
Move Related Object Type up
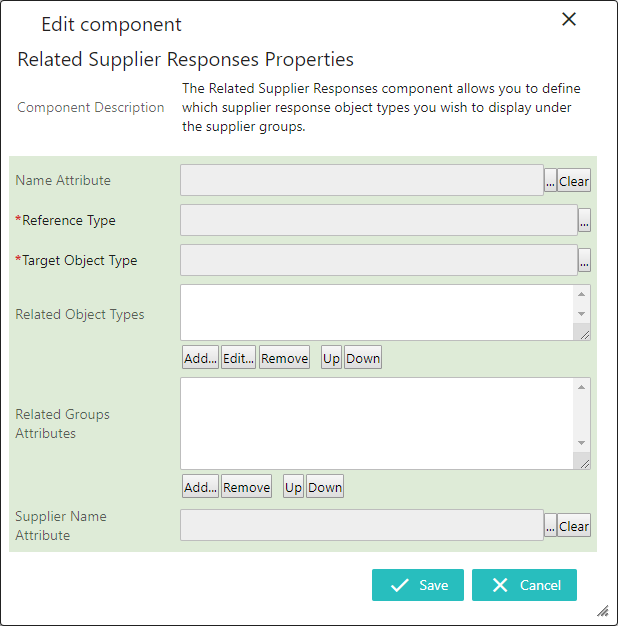(x=331, y=357)
